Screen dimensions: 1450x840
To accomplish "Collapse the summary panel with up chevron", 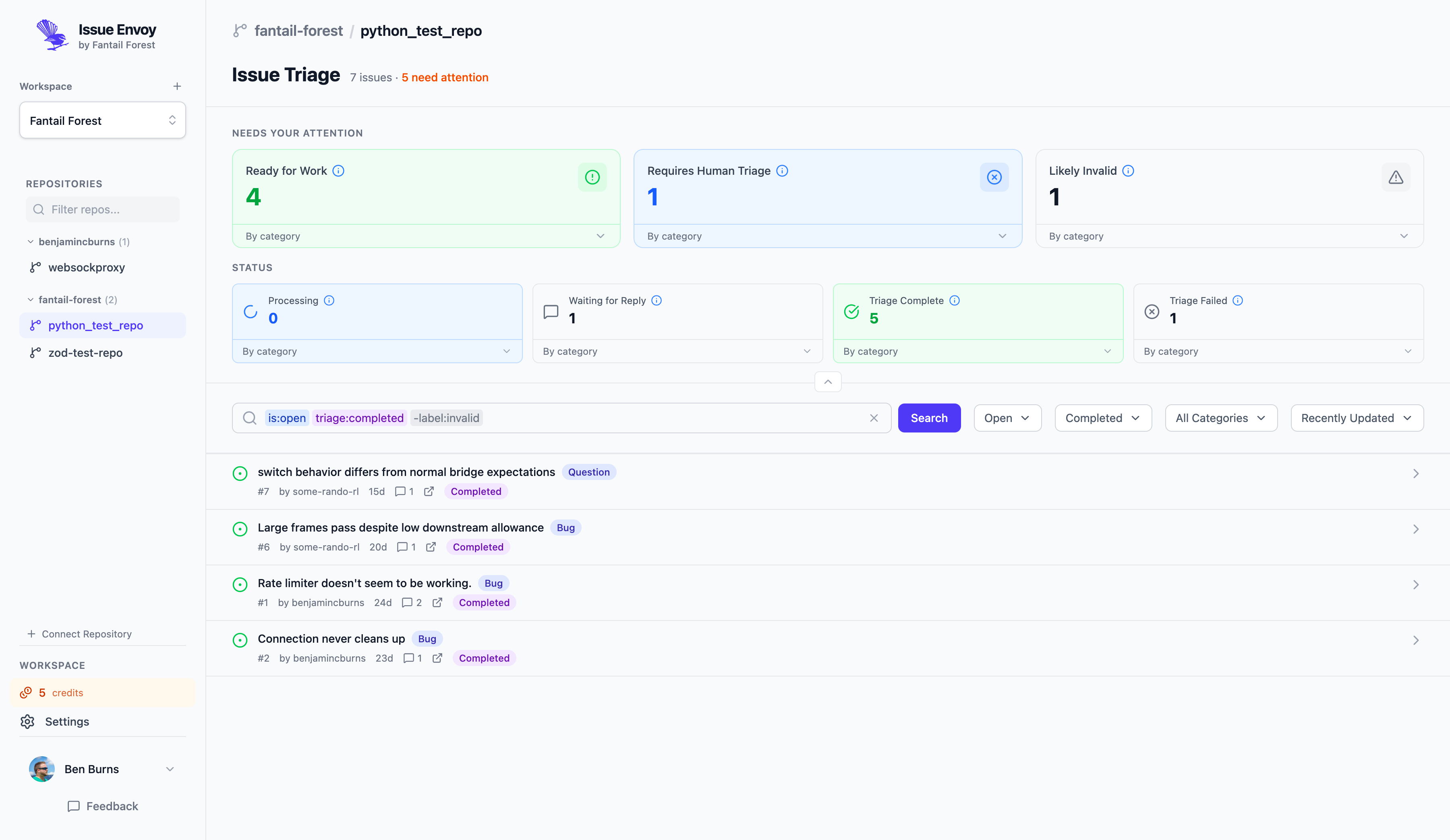I will [828, 382].
